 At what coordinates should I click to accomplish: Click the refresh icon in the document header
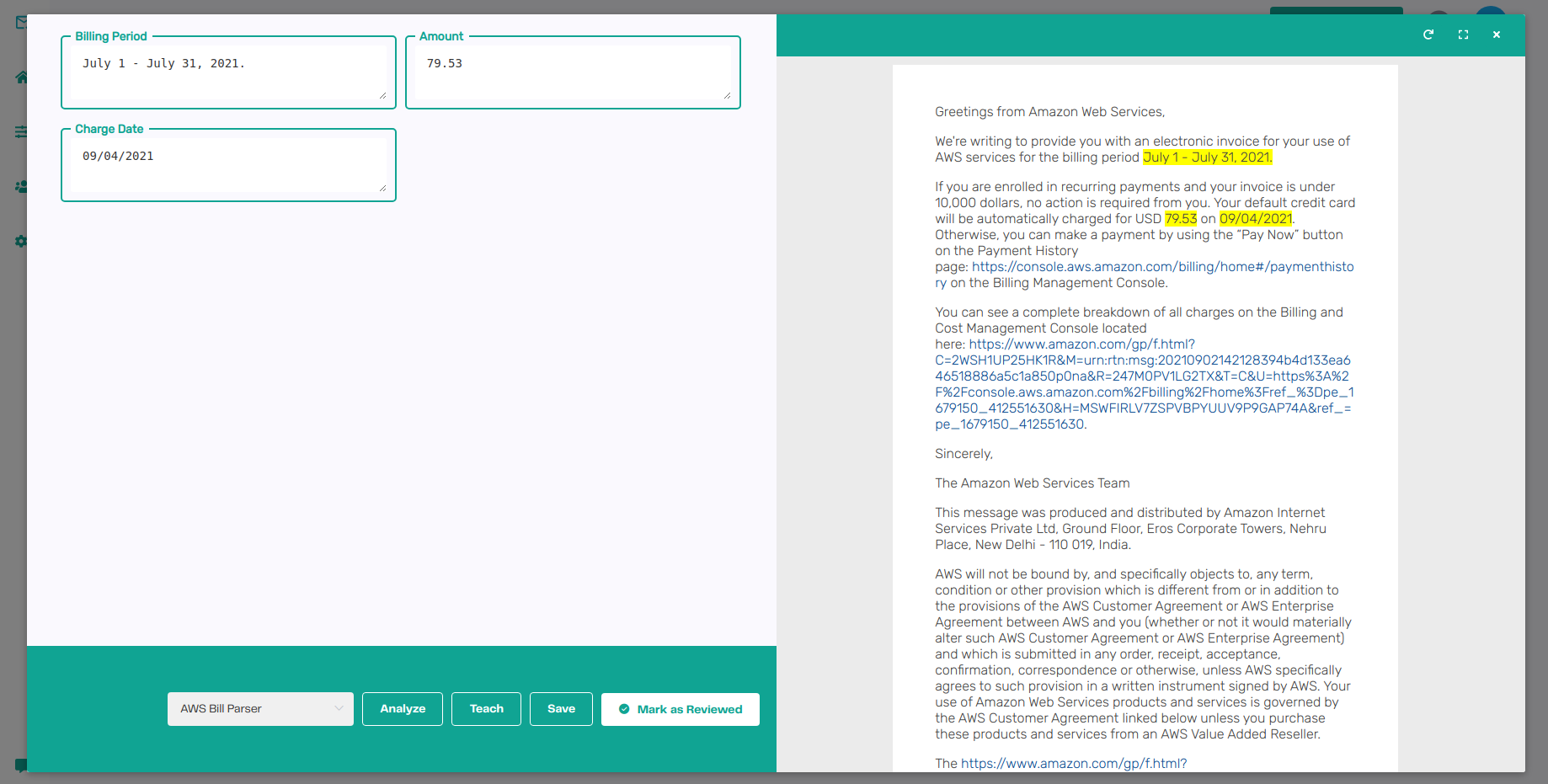point(1428,35)
